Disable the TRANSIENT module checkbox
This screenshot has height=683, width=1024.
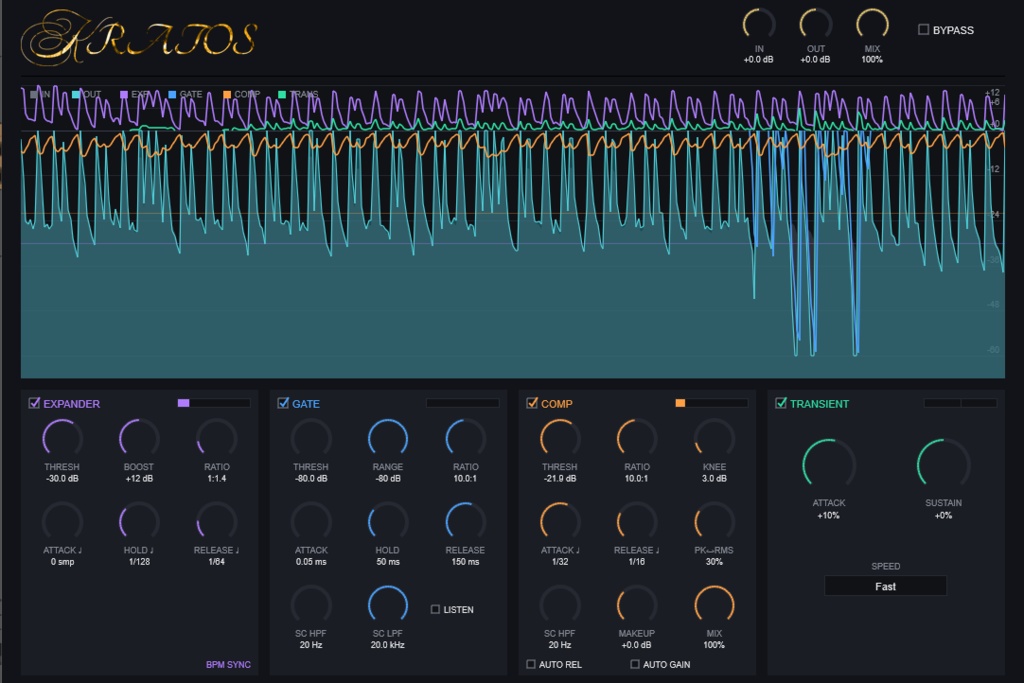coord(780,403)
